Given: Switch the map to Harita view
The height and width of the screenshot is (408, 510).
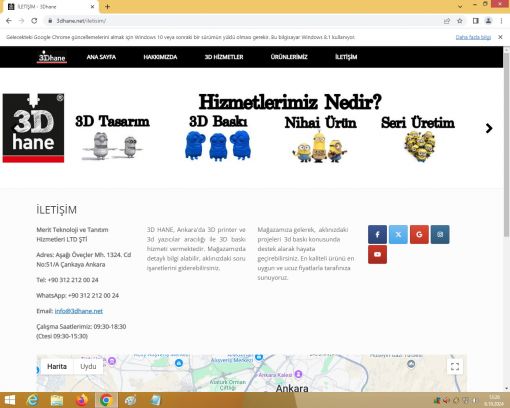Looking at the screenshot, I should click(57, 366).
